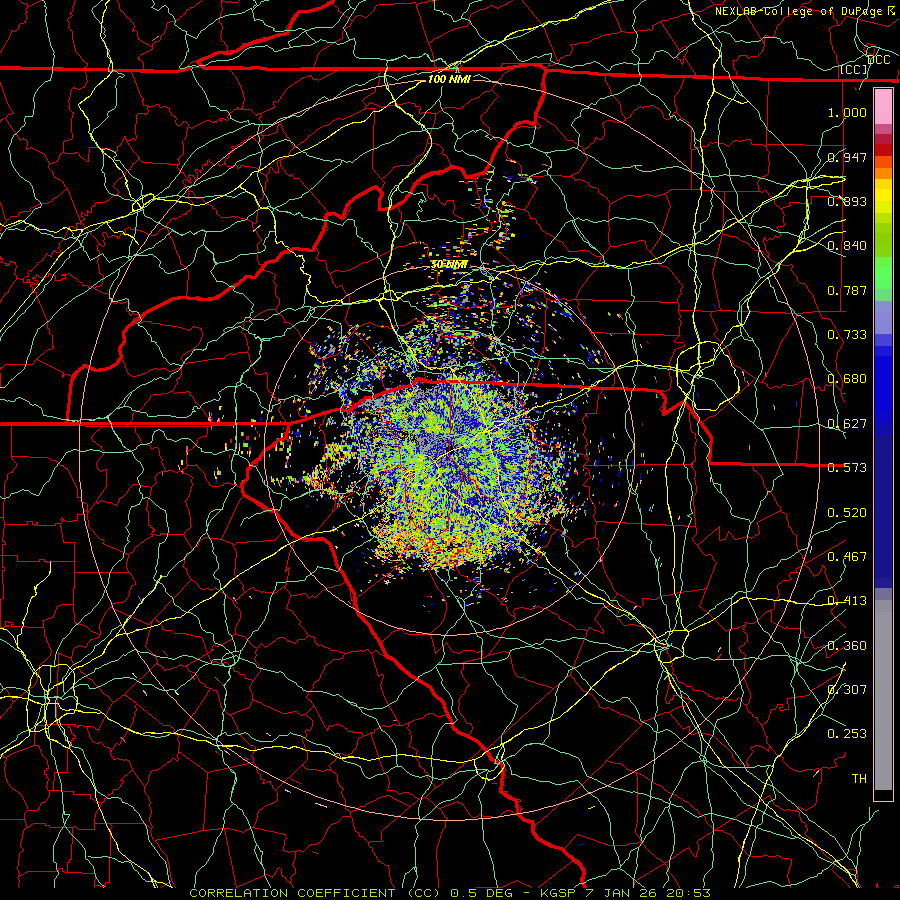The width and height of the screenshot is (900, 900).
Task: Click the [CC] legend header
Action: point(854,70)
